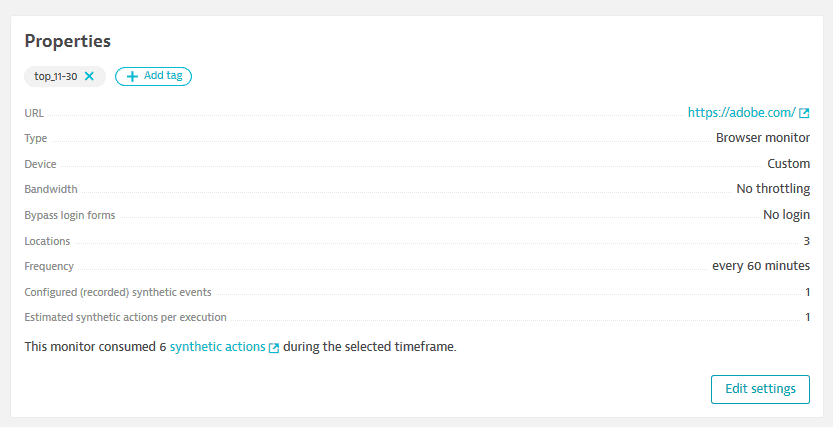The height and width of the screenshot is (427, 833).
Task: Click the Properties heading
Action: (67, 41)
